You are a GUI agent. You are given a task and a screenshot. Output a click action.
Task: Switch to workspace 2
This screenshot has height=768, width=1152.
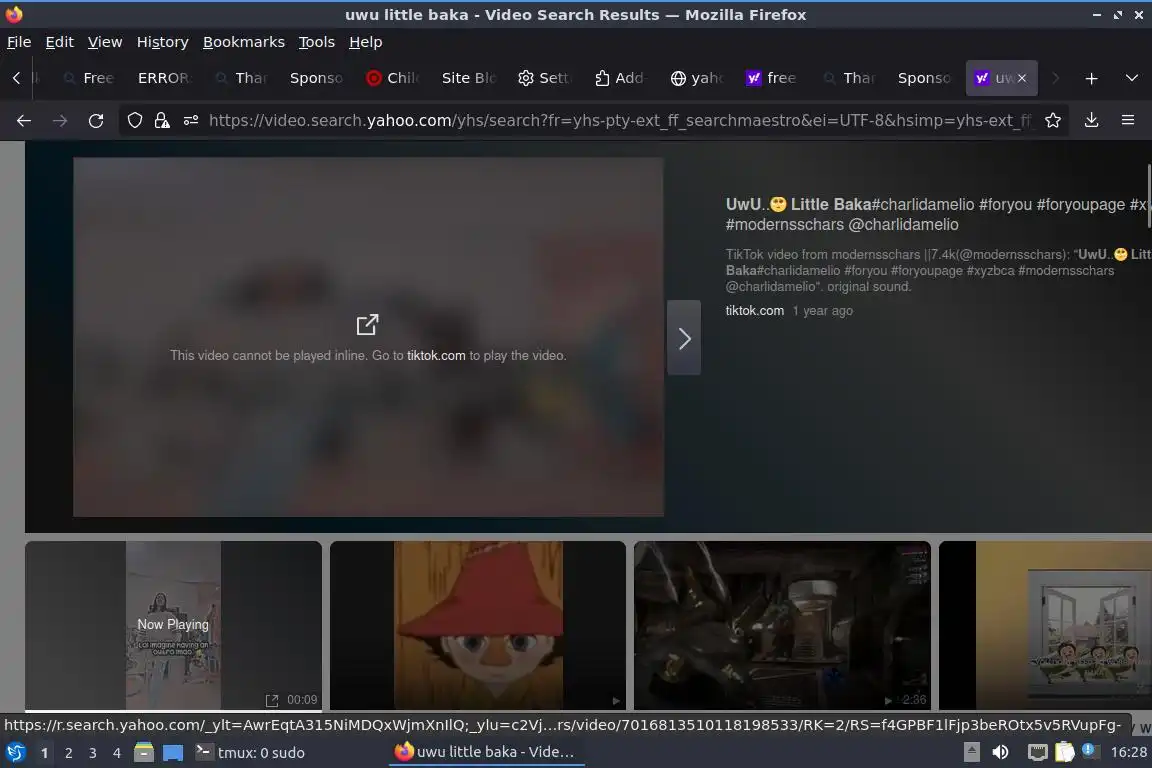68,753
